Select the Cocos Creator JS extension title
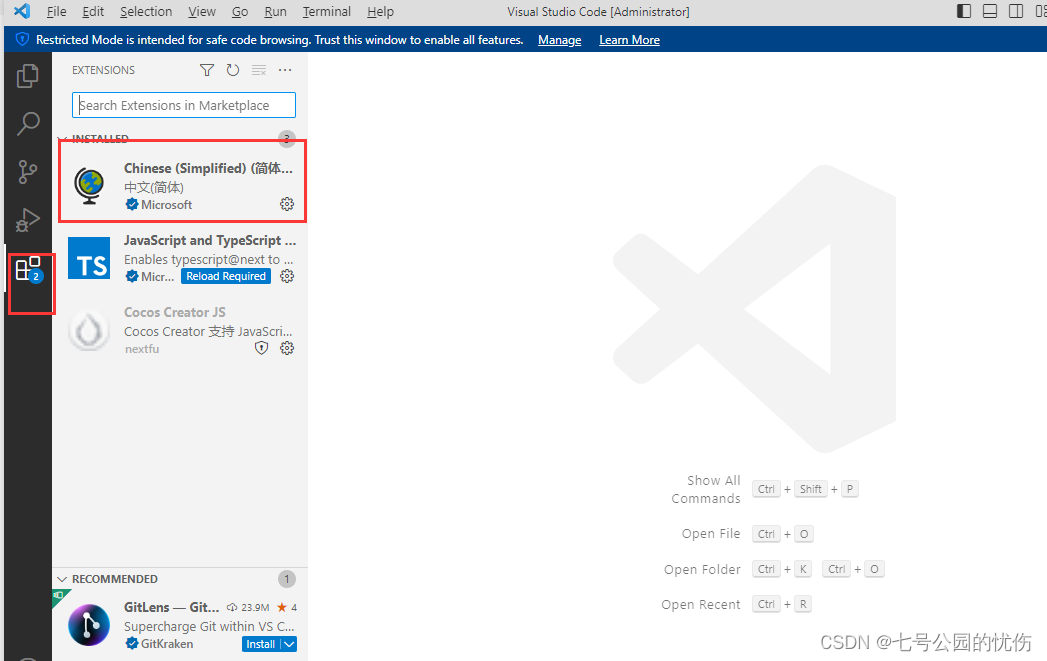Viewport: 1047px width, 661px height. [175, 312]
